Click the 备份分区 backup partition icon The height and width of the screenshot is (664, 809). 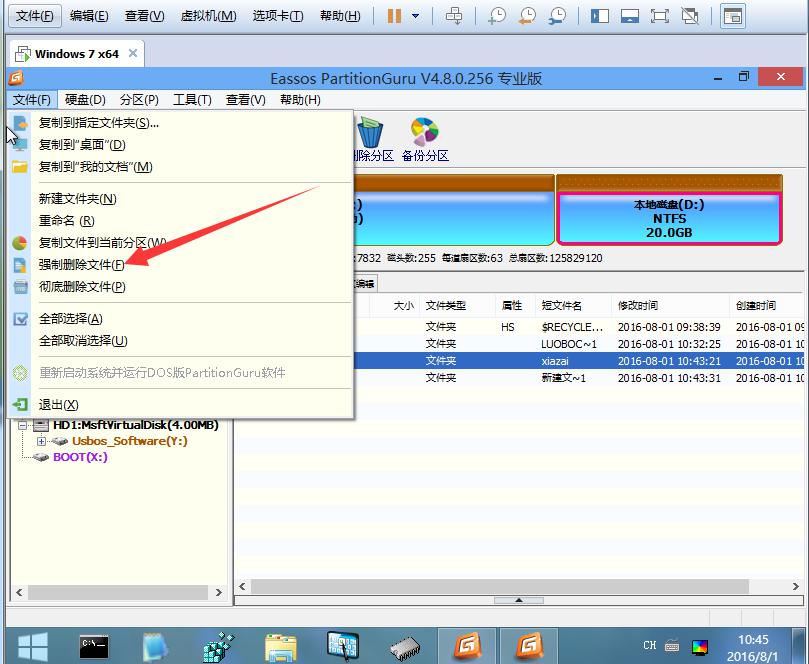(425, 133)
